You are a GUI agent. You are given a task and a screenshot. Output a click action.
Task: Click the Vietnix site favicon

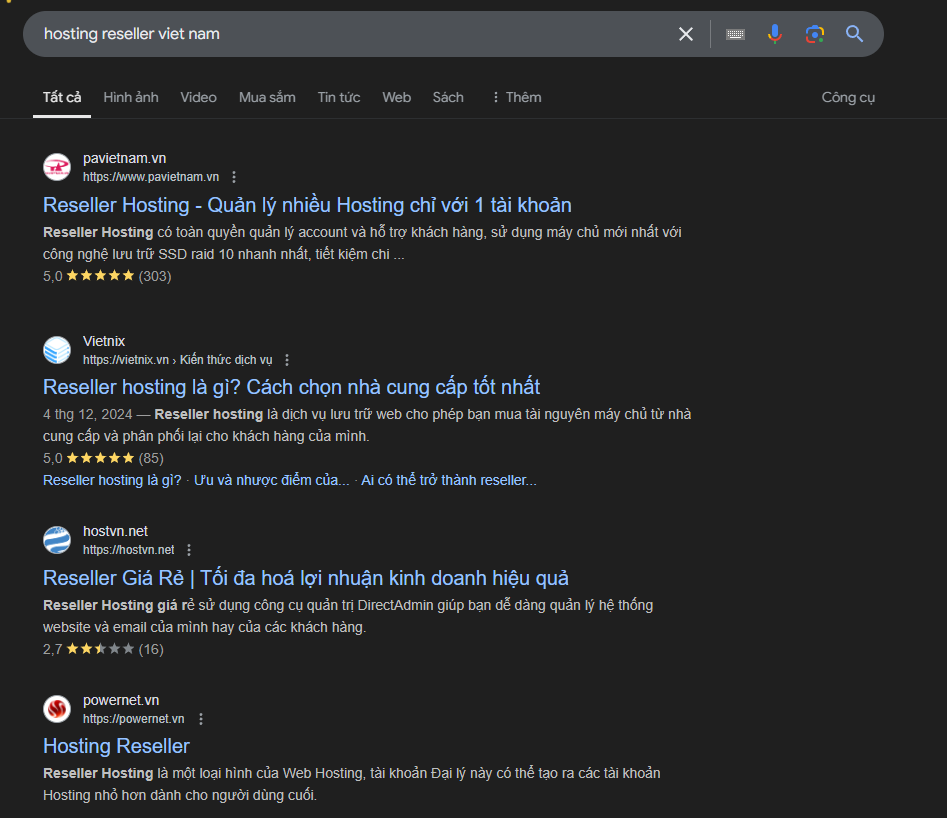coord(57,350)
